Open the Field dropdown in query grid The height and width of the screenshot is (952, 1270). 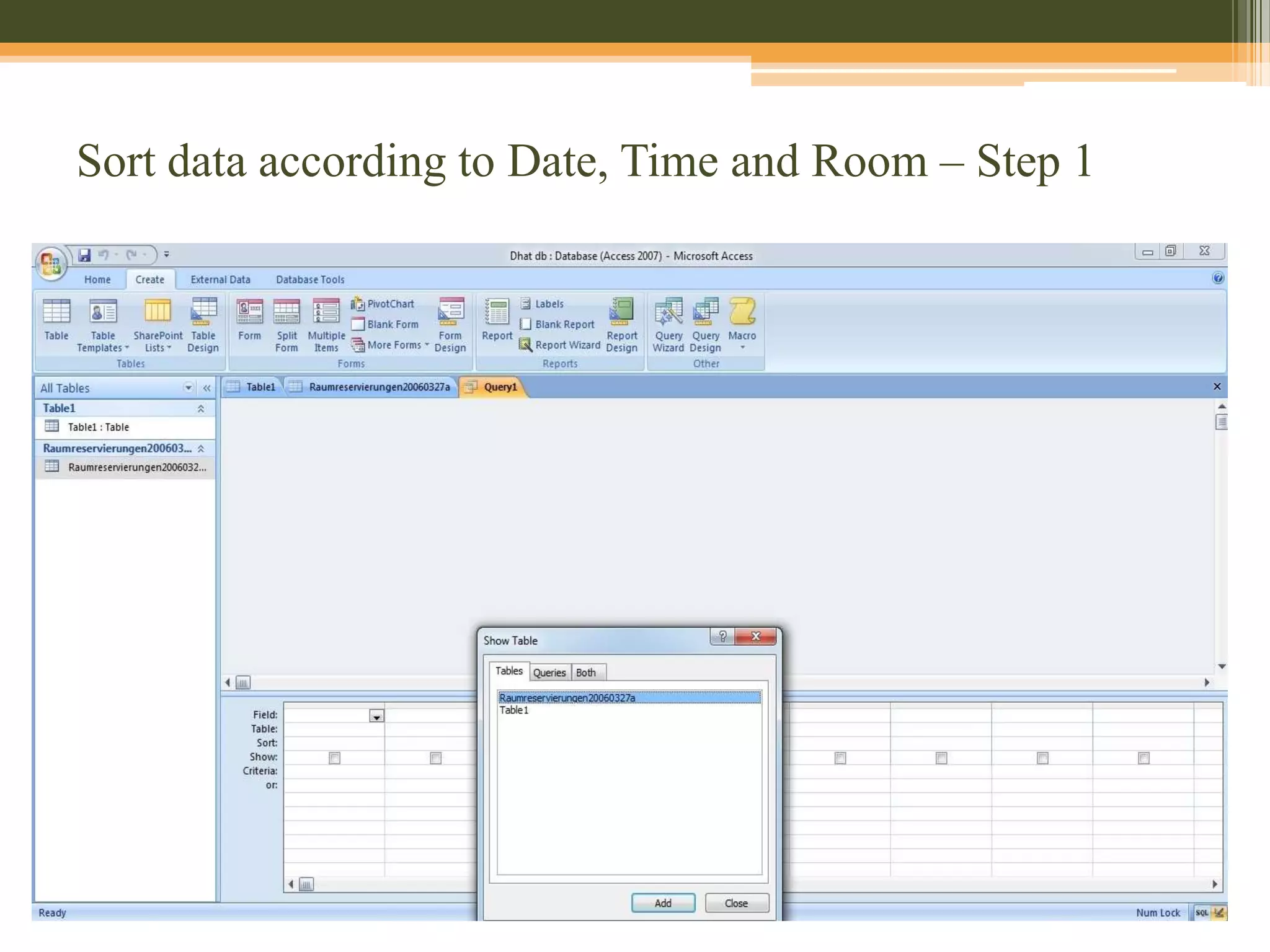click(x=376, y=716)
